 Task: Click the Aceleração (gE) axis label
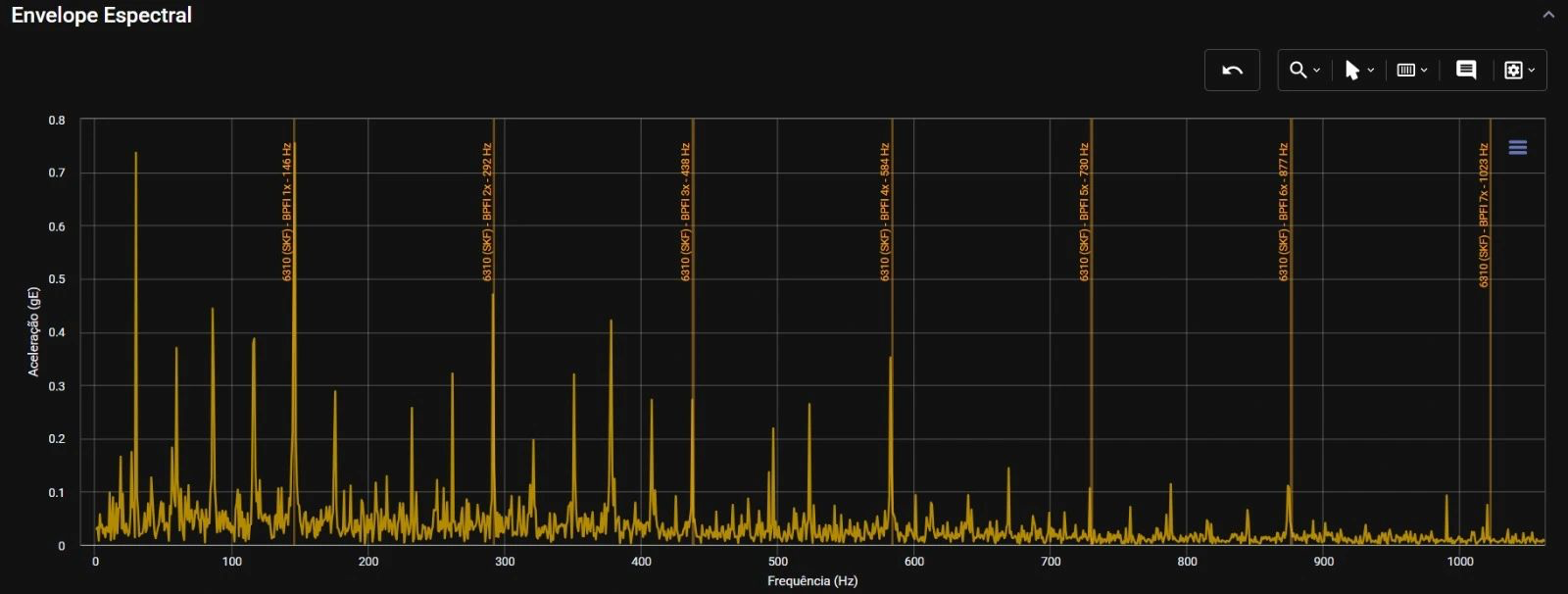(x=33, y=331)
